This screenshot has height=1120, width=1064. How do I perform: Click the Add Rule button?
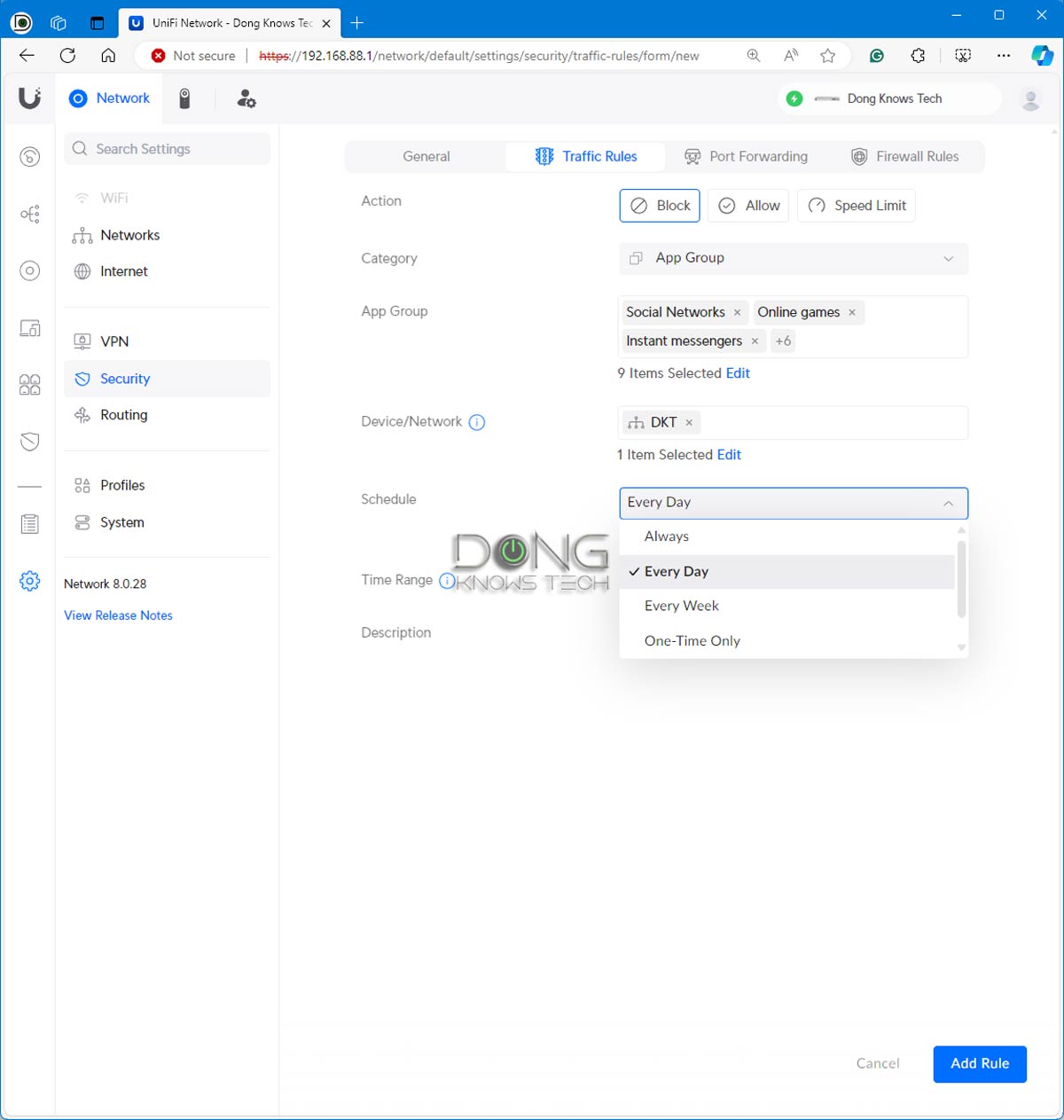pyautogui.click(x=980, y=1064)
